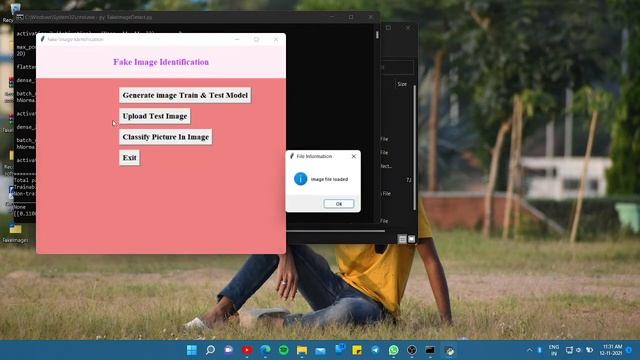
Task: Confirm the File Information dialog with OK
Action: point(338,204)
